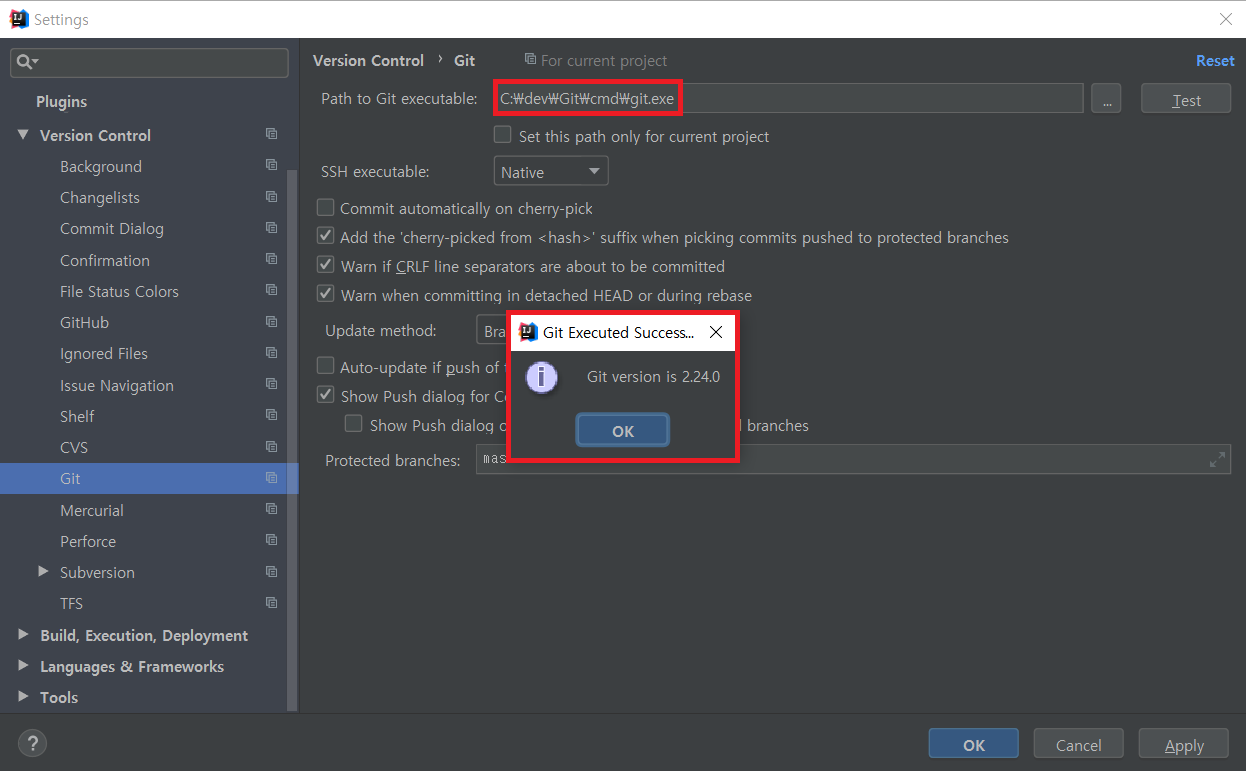Open the Issue Navigation settings page
Image resolution: width=1246 pixels, height=771 pixels.
(117, 385)
